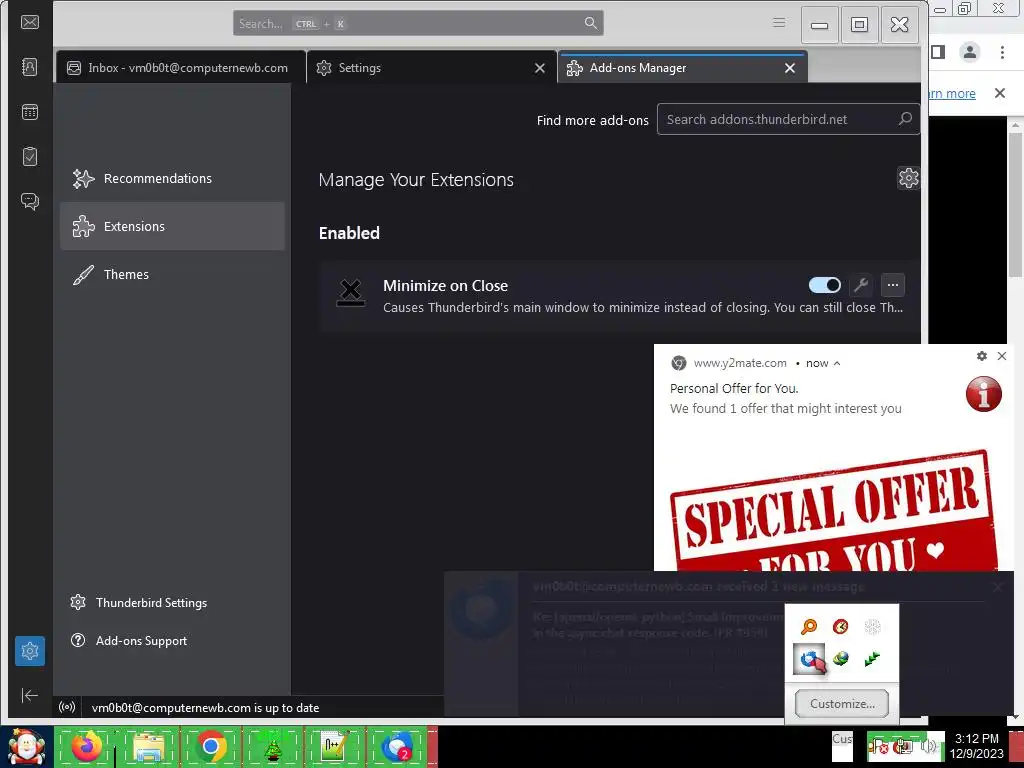Click the online status icon in status bar

coord(67,707)
